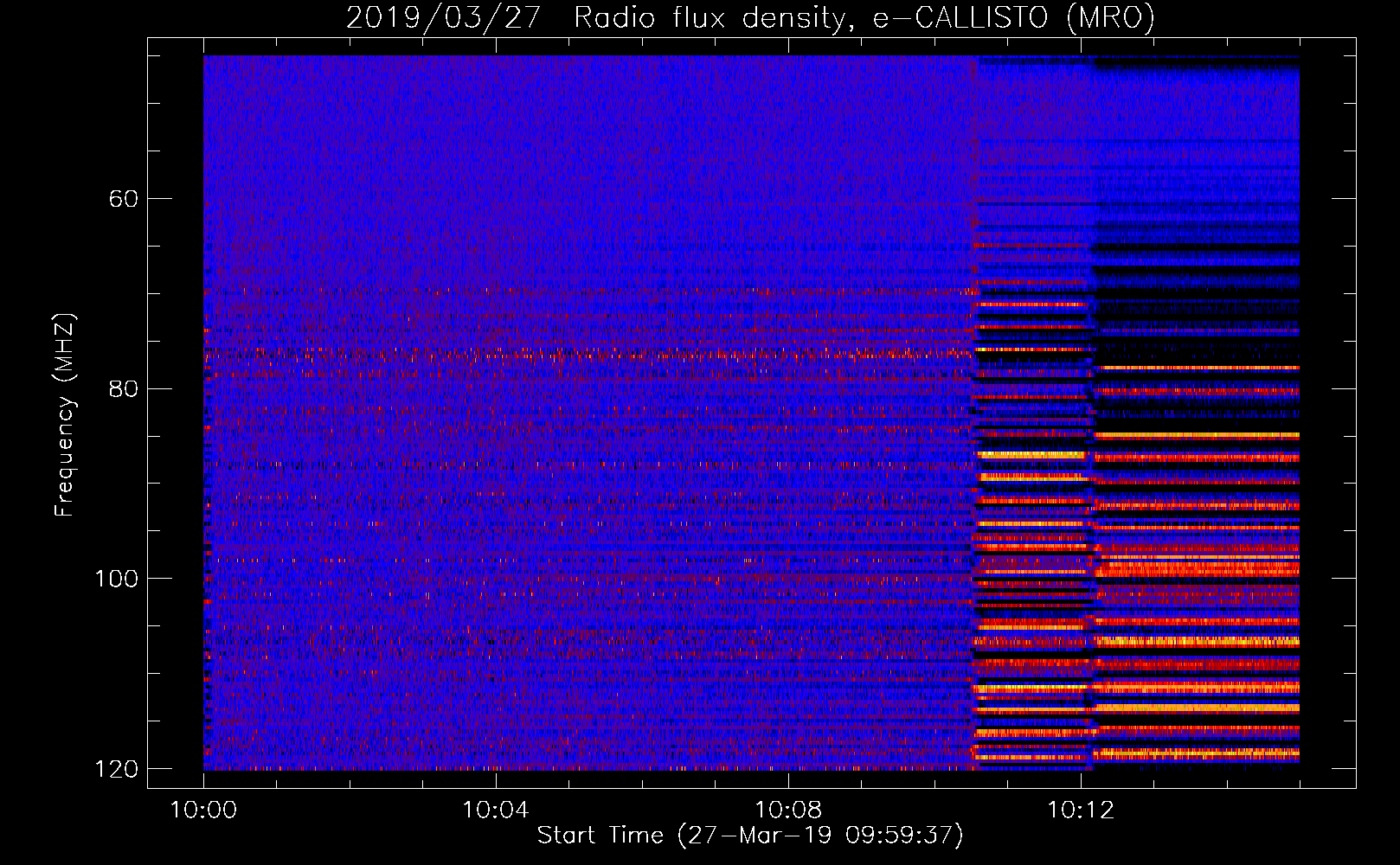The height and width of the screenshot is (865, 1400).
Task: Click the 100 frequency tick label
Action: [x=116, y=579]
